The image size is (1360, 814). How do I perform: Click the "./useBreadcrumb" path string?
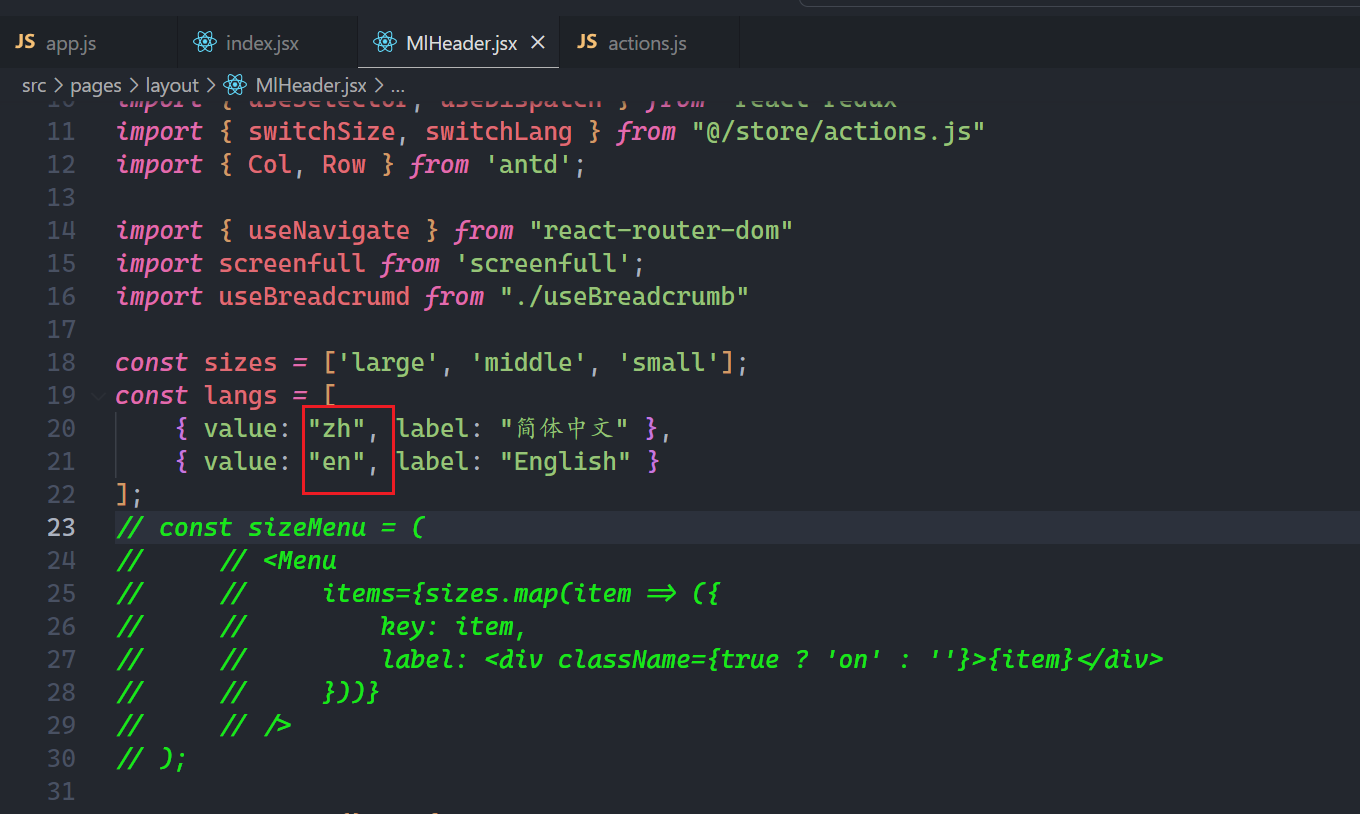[624, 296]
